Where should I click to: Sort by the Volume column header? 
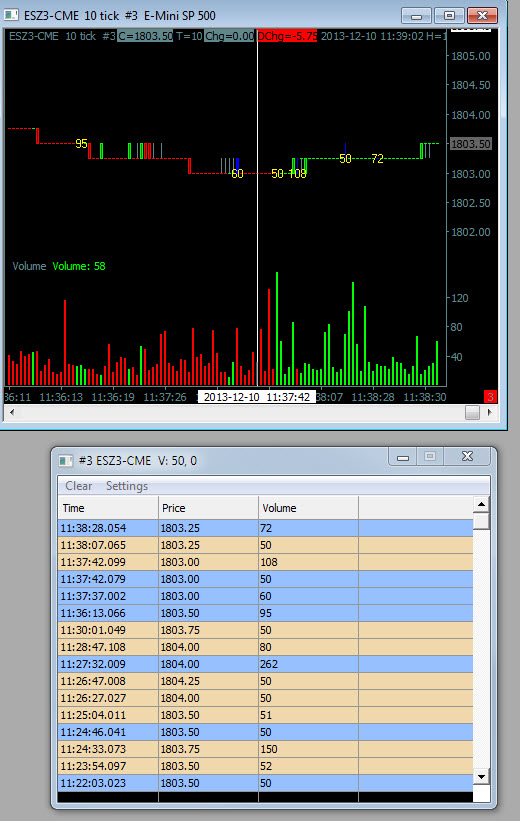click(308, 508)
